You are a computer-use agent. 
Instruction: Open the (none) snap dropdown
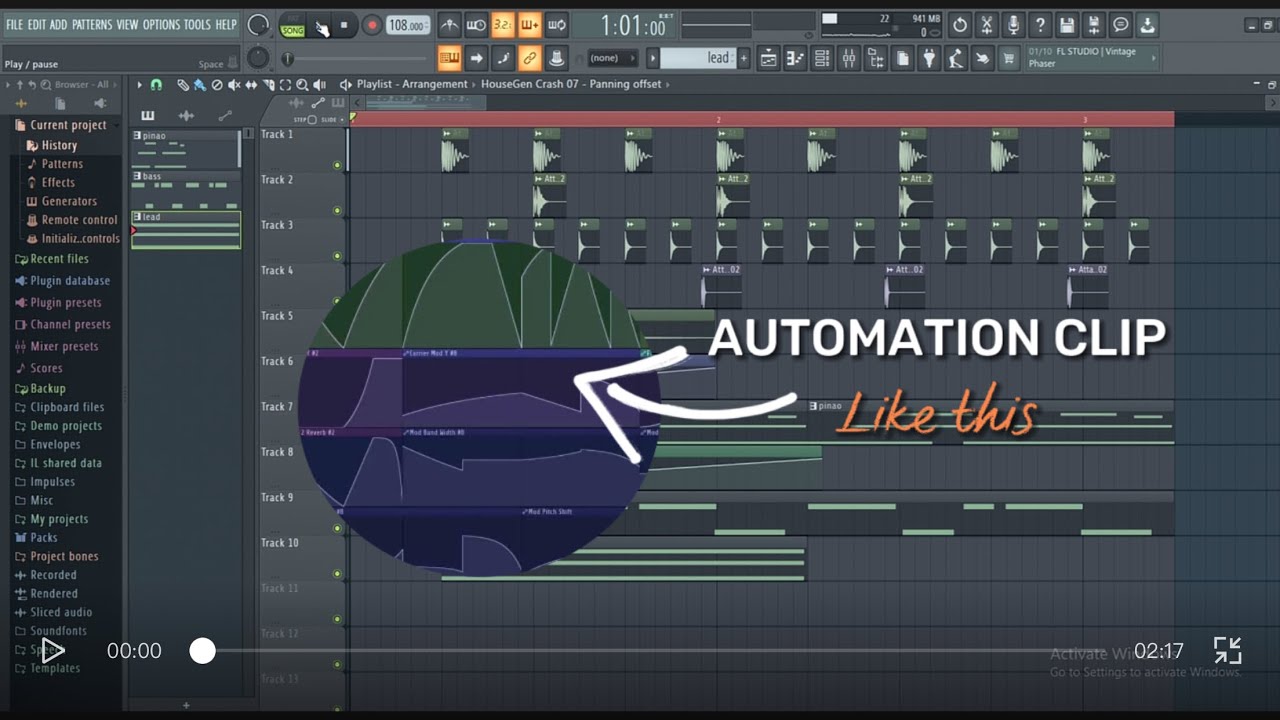point(612,58)
